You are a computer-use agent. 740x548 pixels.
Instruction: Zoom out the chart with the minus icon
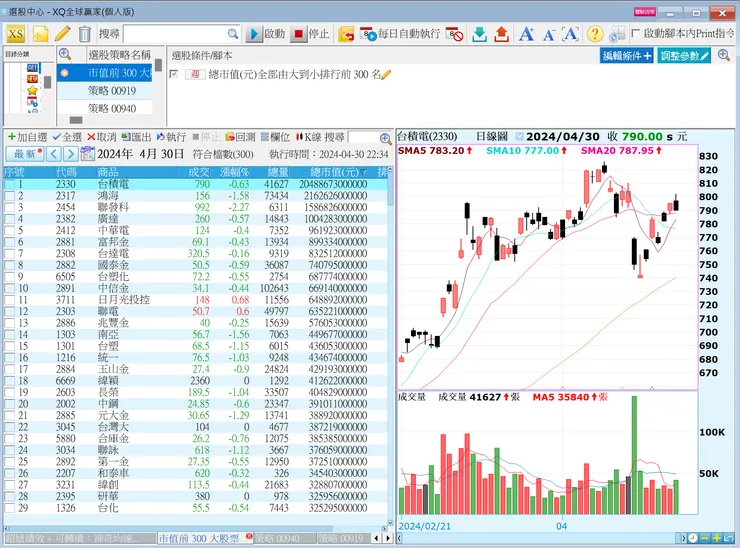pyautogui.click(x=705, y=538)
